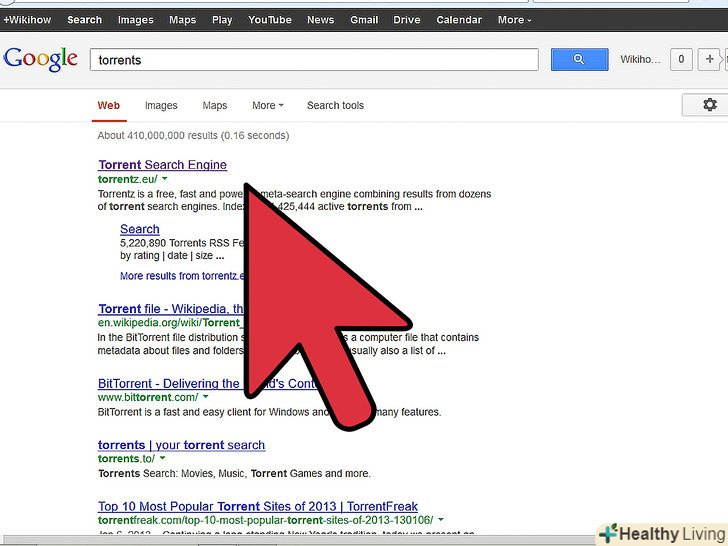This screenshot has height=546, width=728.
Task: Open the Search sitelink under torrentz
Action: pyautogui.click(x=140, y=229)
